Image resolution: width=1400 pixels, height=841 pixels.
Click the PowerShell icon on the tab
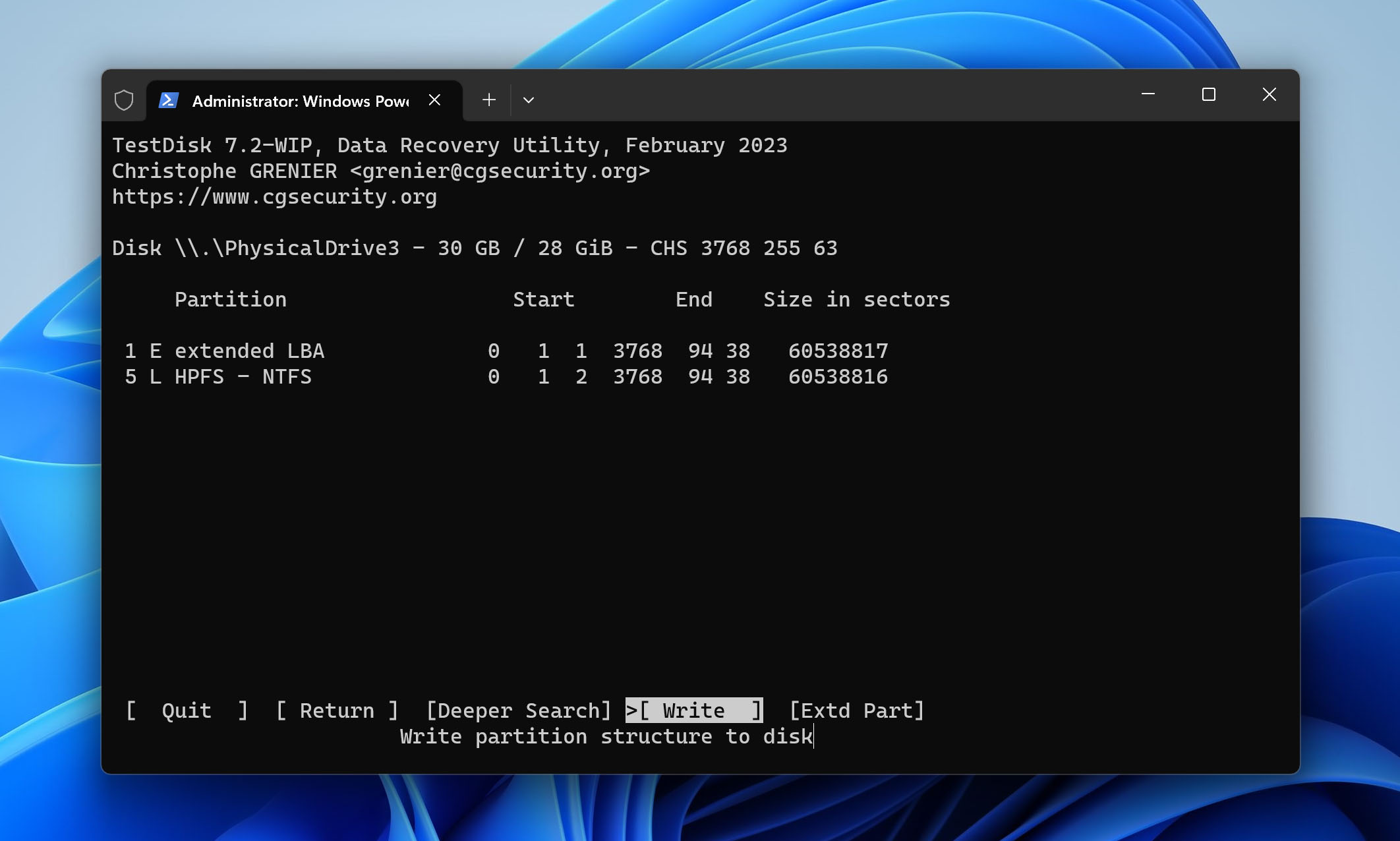(x=168, y=100)
